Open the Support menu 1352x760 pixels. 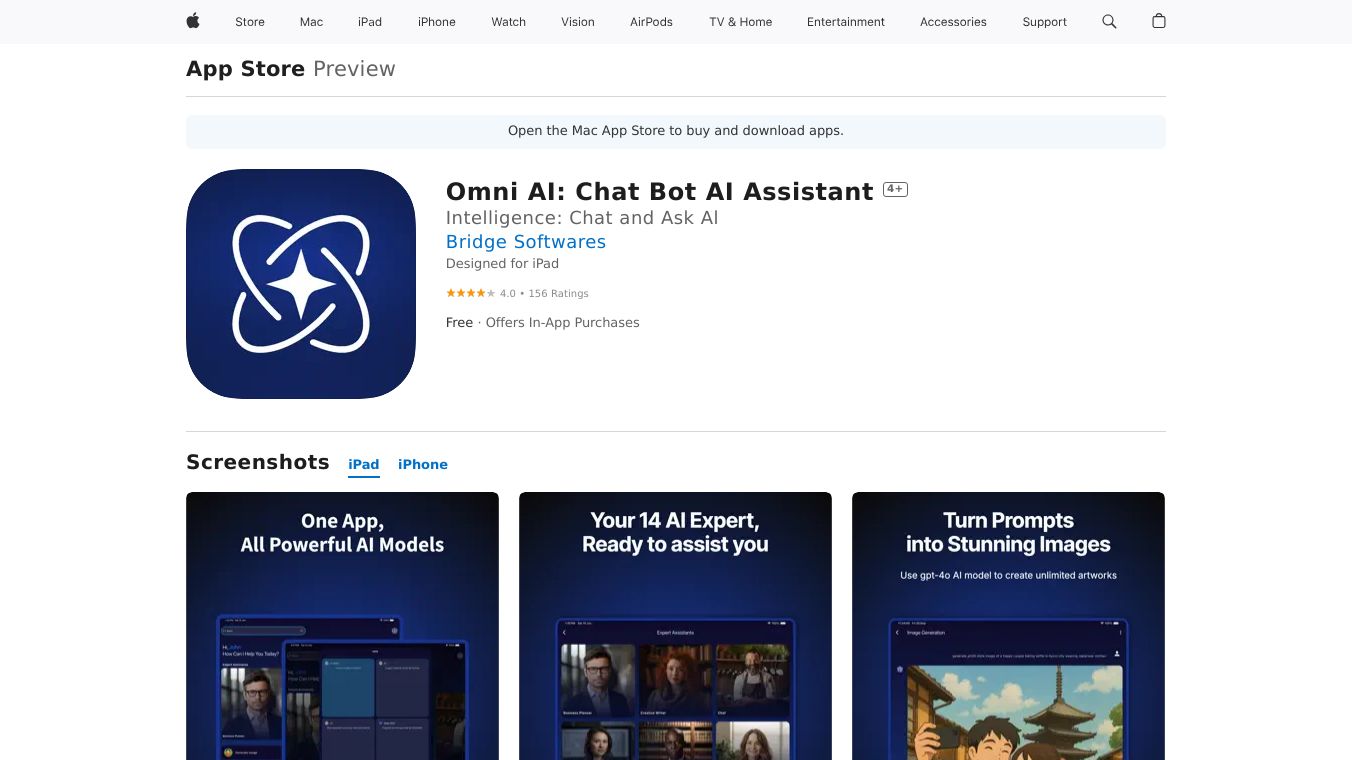click(1045, 22)
